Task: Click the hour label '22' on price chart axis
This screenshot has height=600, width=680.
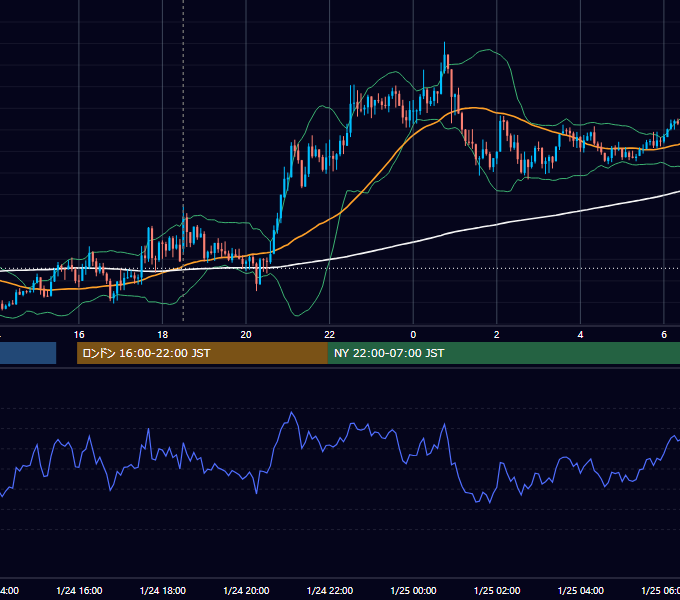Action: point(330,335)
